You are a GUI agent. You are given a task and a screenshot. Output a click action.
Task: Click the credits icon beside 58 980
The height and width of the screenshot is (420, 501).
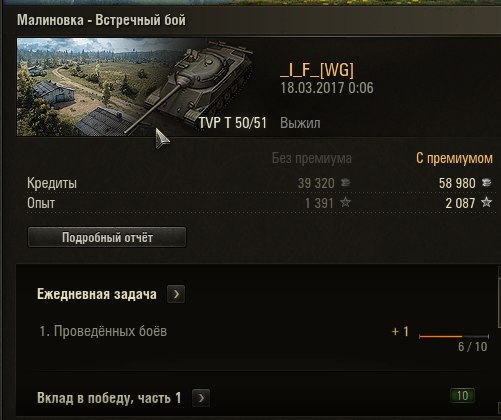point(486,183)
